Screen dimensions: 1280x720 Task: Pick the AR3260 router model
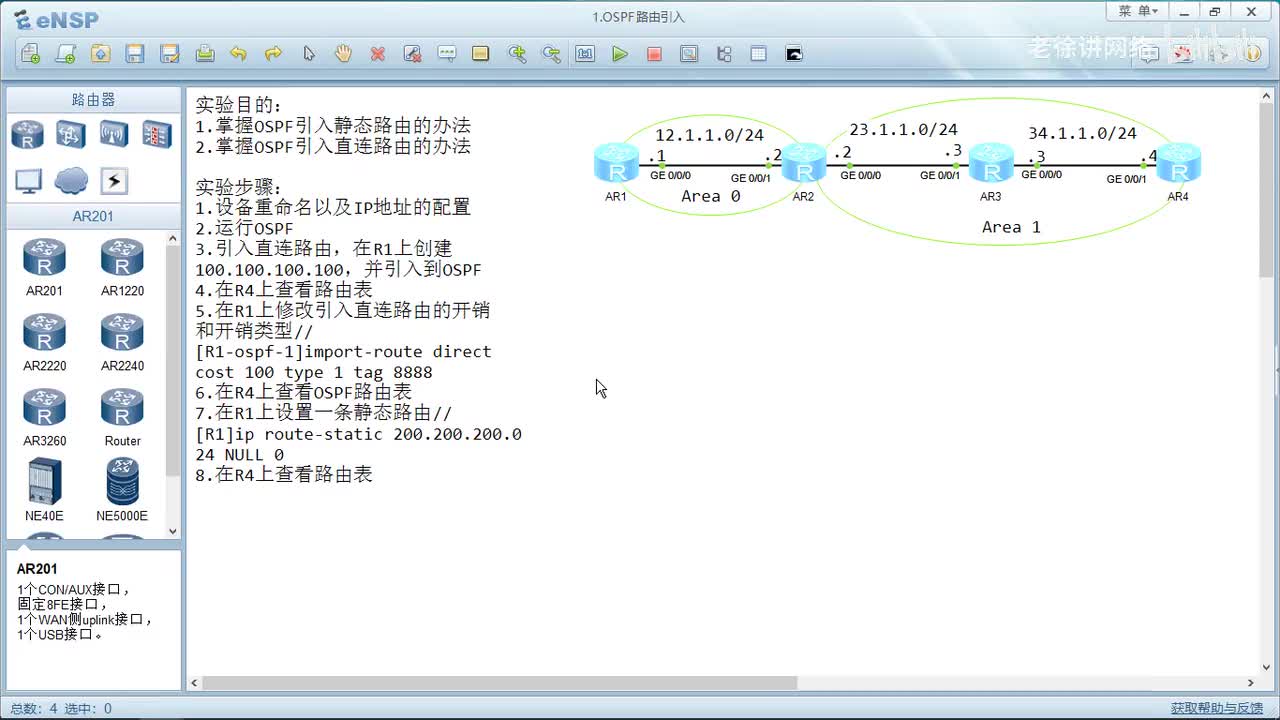(x=44, y=417)
